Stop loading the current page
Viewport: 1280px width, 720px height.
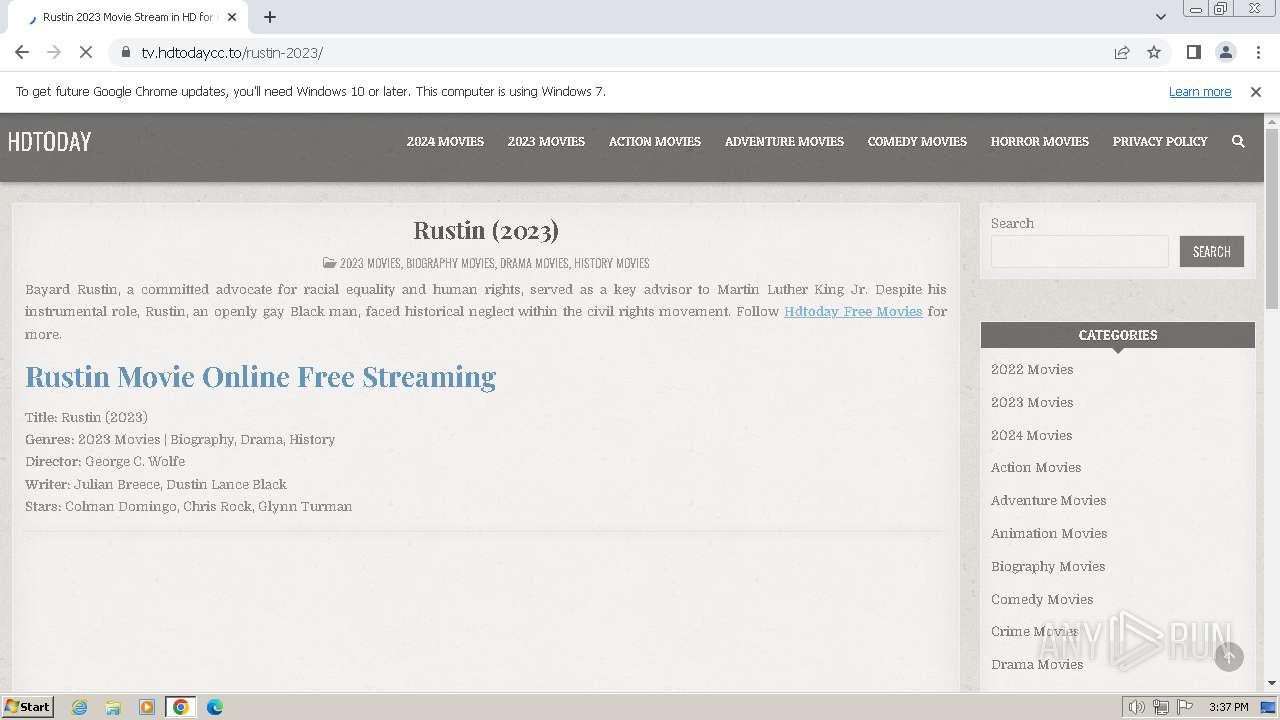tap(85, 52)
